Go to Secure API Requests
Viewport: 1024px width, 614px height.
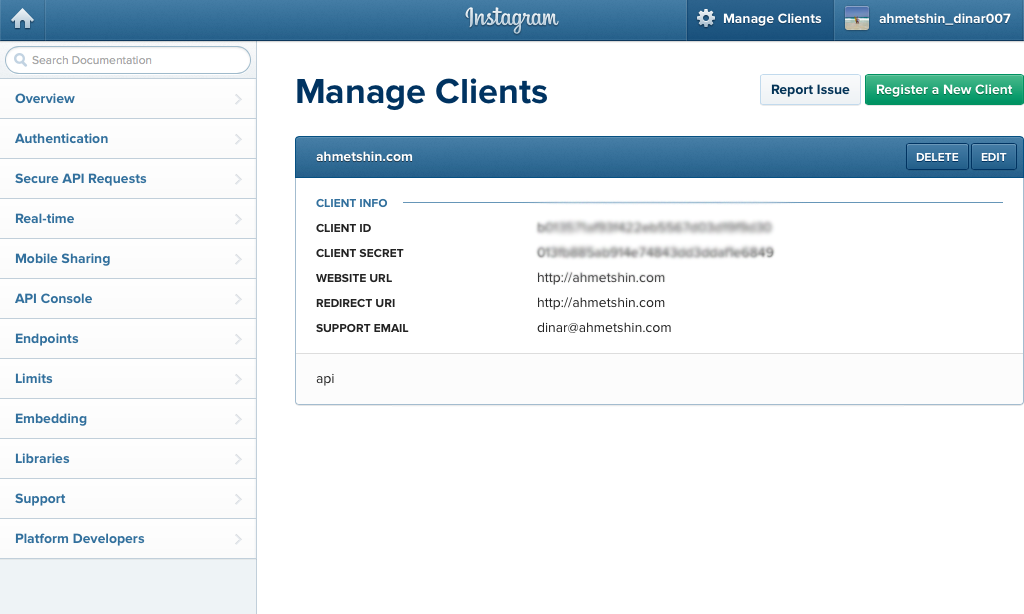coord(128,178)
